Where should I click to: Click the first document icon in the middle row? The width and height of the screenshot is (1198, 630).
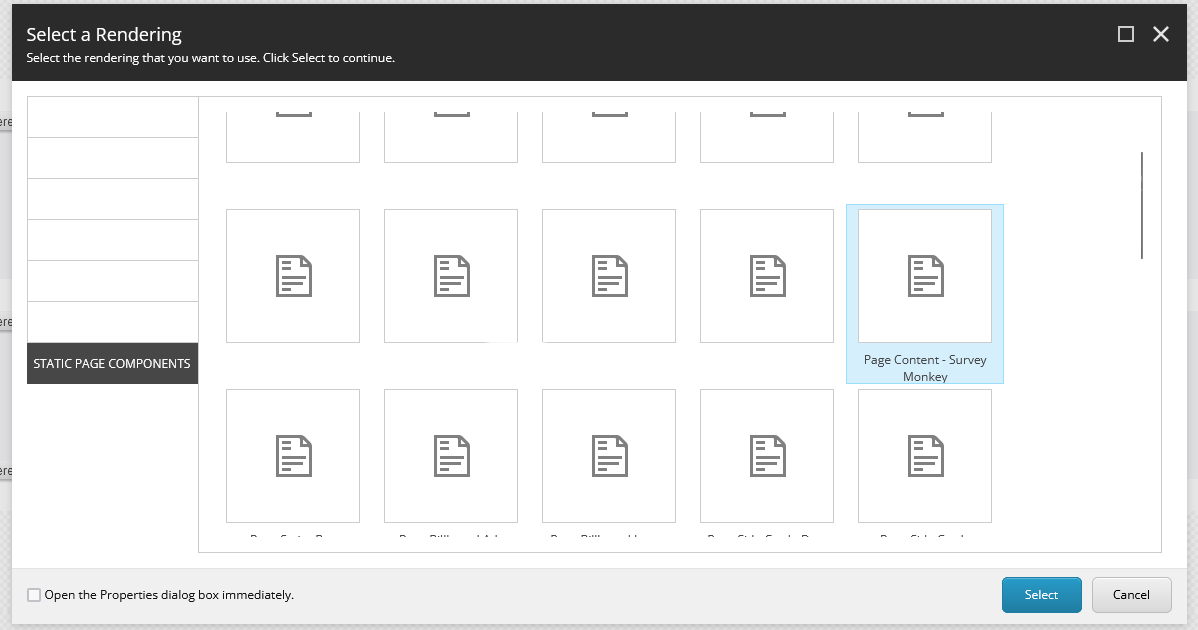point(292,276)
